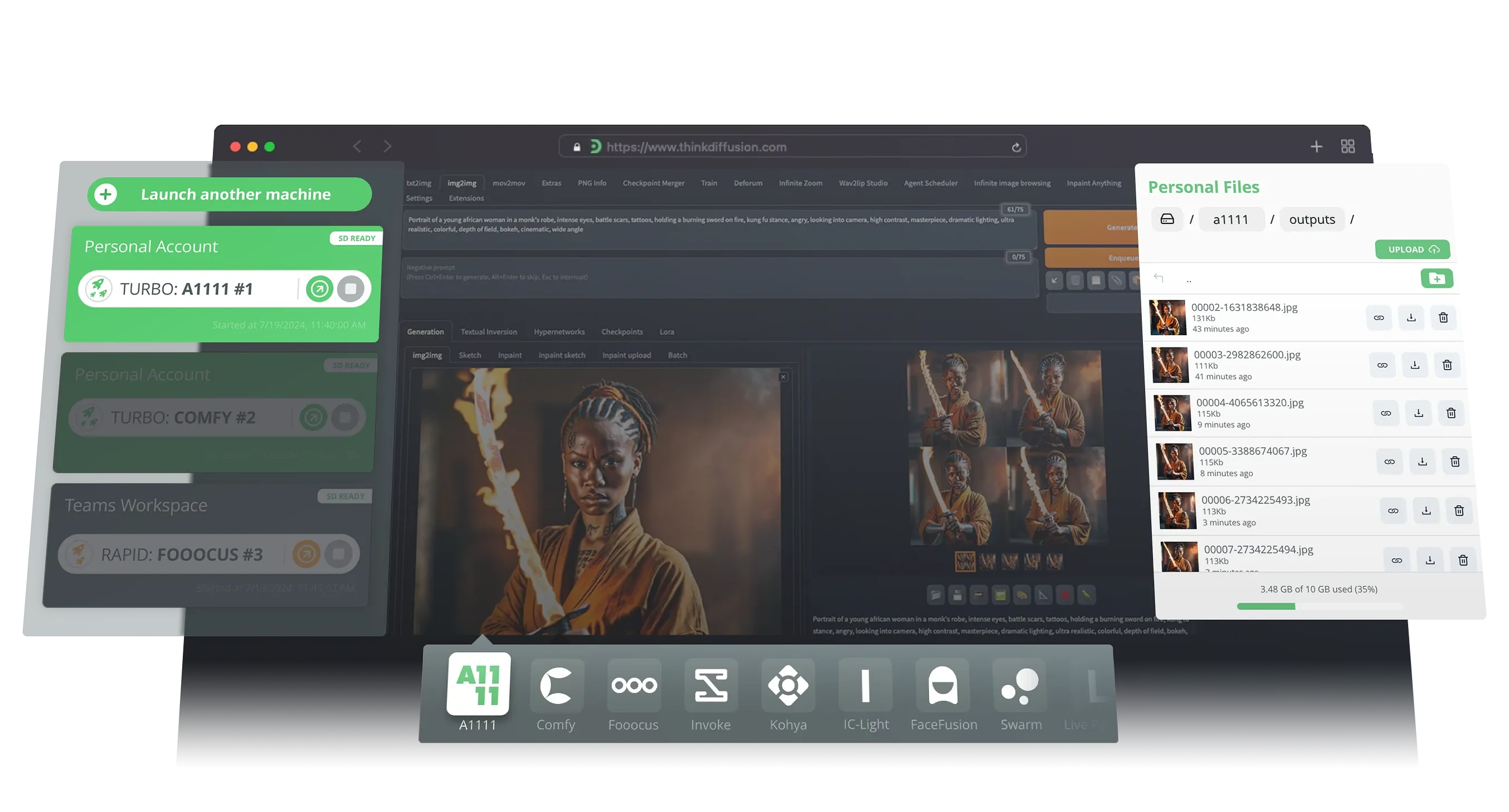Open the Checkpoint Merger tab

pos(653,183)
